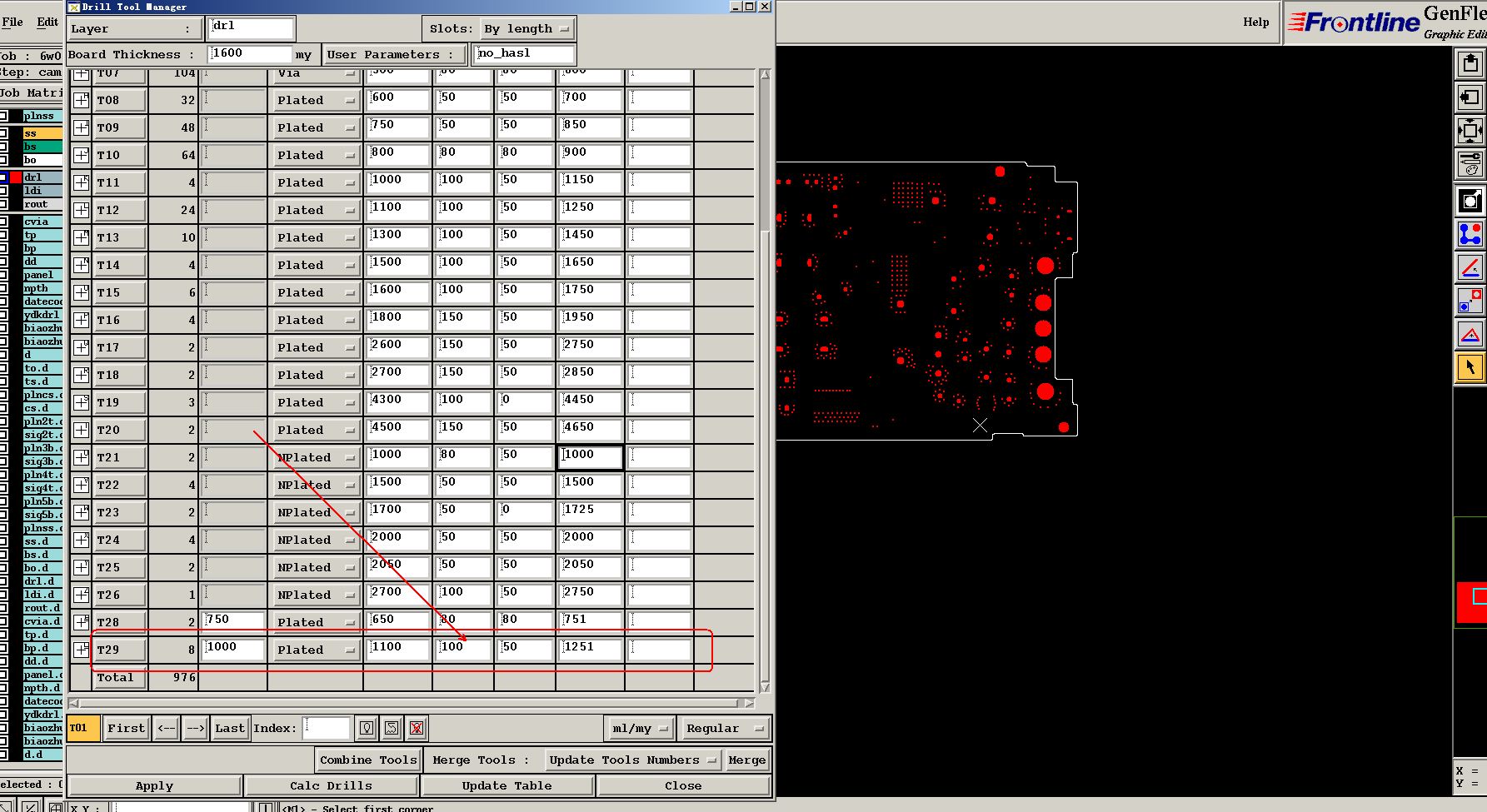Image resolution: width=1487 pixels, height=812 pixels.
Task: Click the drill symbol icon for T14
Action: pos(81,265)
